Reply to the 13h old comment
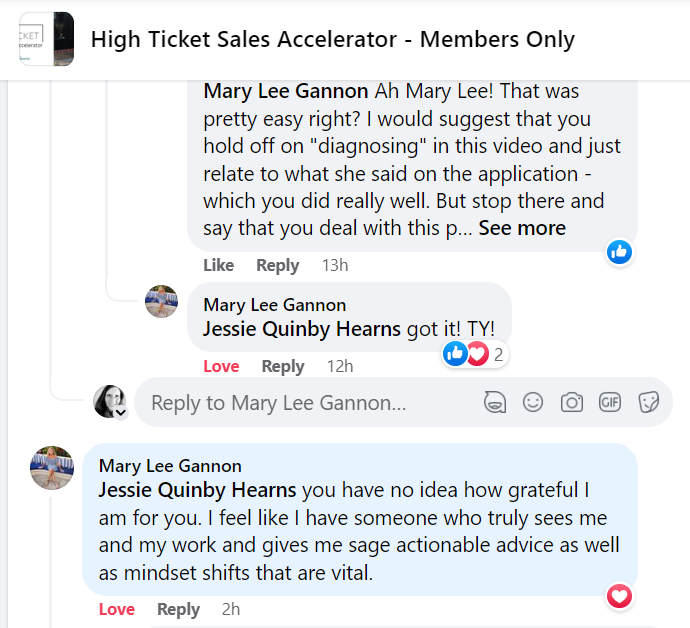690x628 pixels. [x=277, y=265]
